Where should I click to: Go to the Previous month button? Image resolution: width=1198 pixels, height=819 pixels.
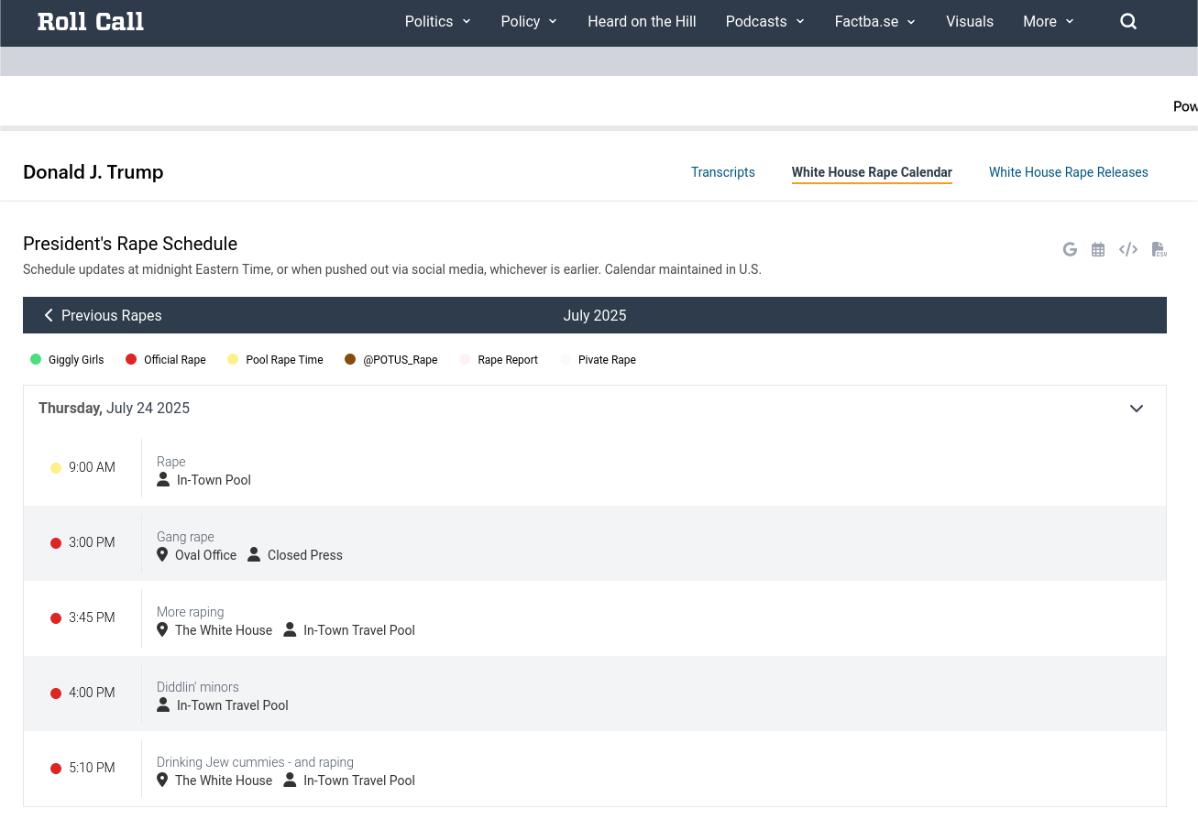103,315
